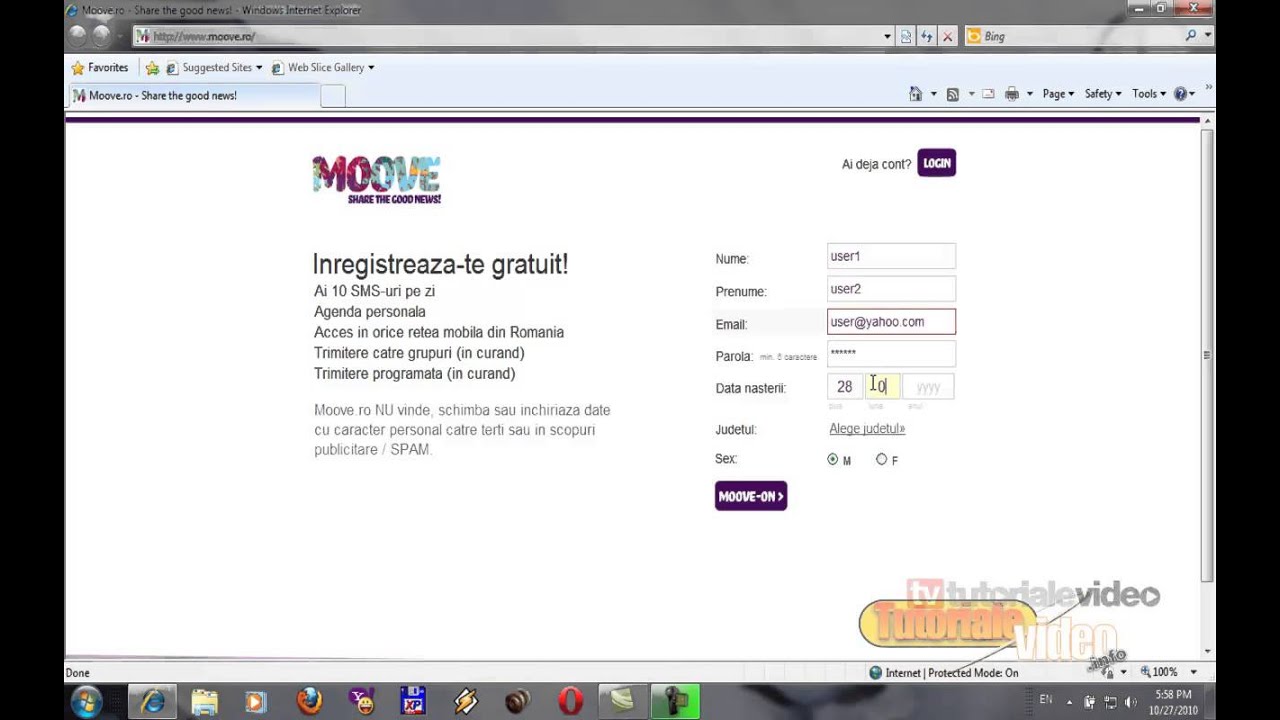The width and height of the screenshot is (1280, 720).
Task: Click the red Stop loading icon
Action: coord(947,36)
